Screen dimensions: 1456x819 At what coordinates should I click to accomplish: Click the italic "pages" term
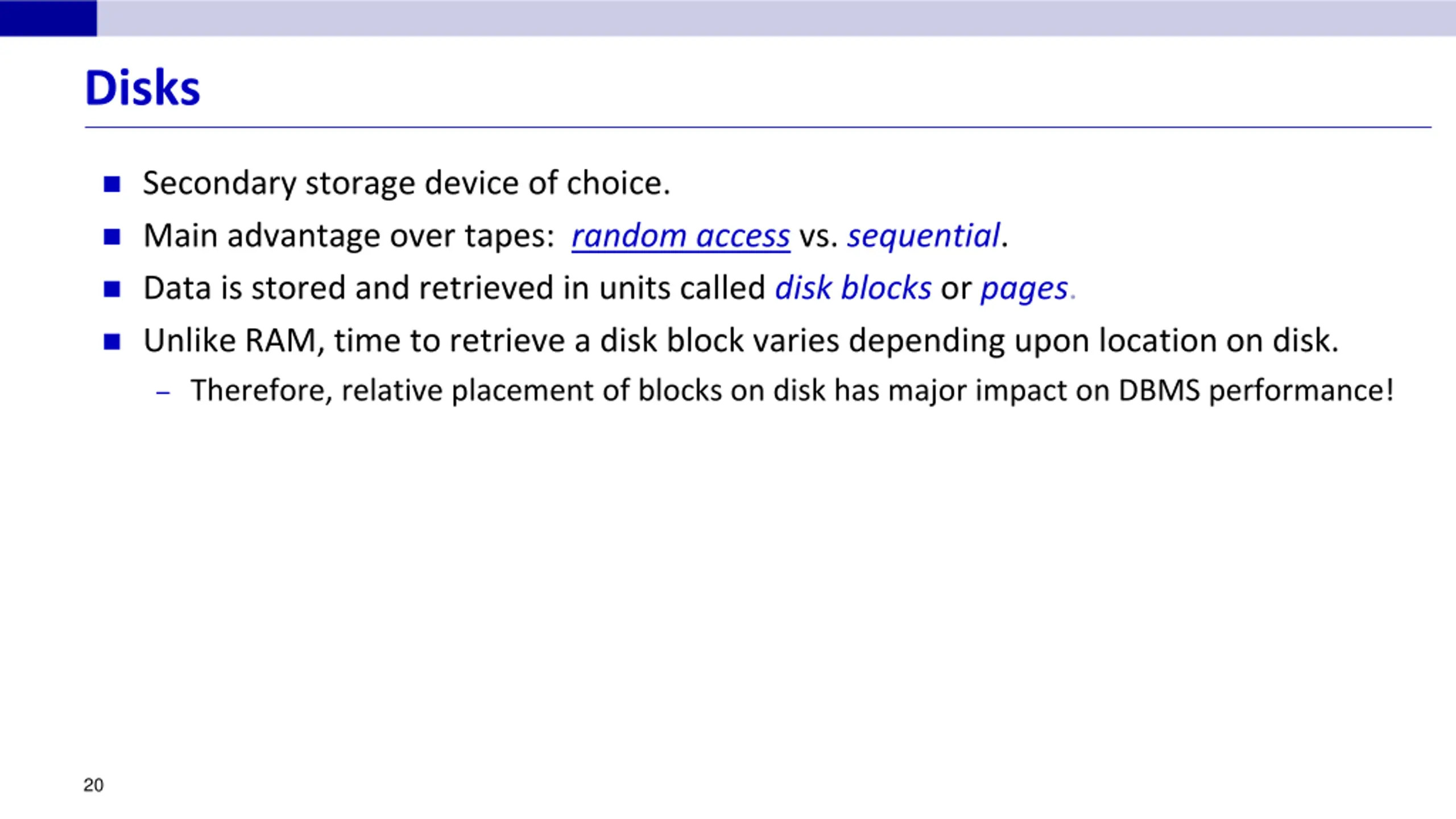(x=1024, y=289)
